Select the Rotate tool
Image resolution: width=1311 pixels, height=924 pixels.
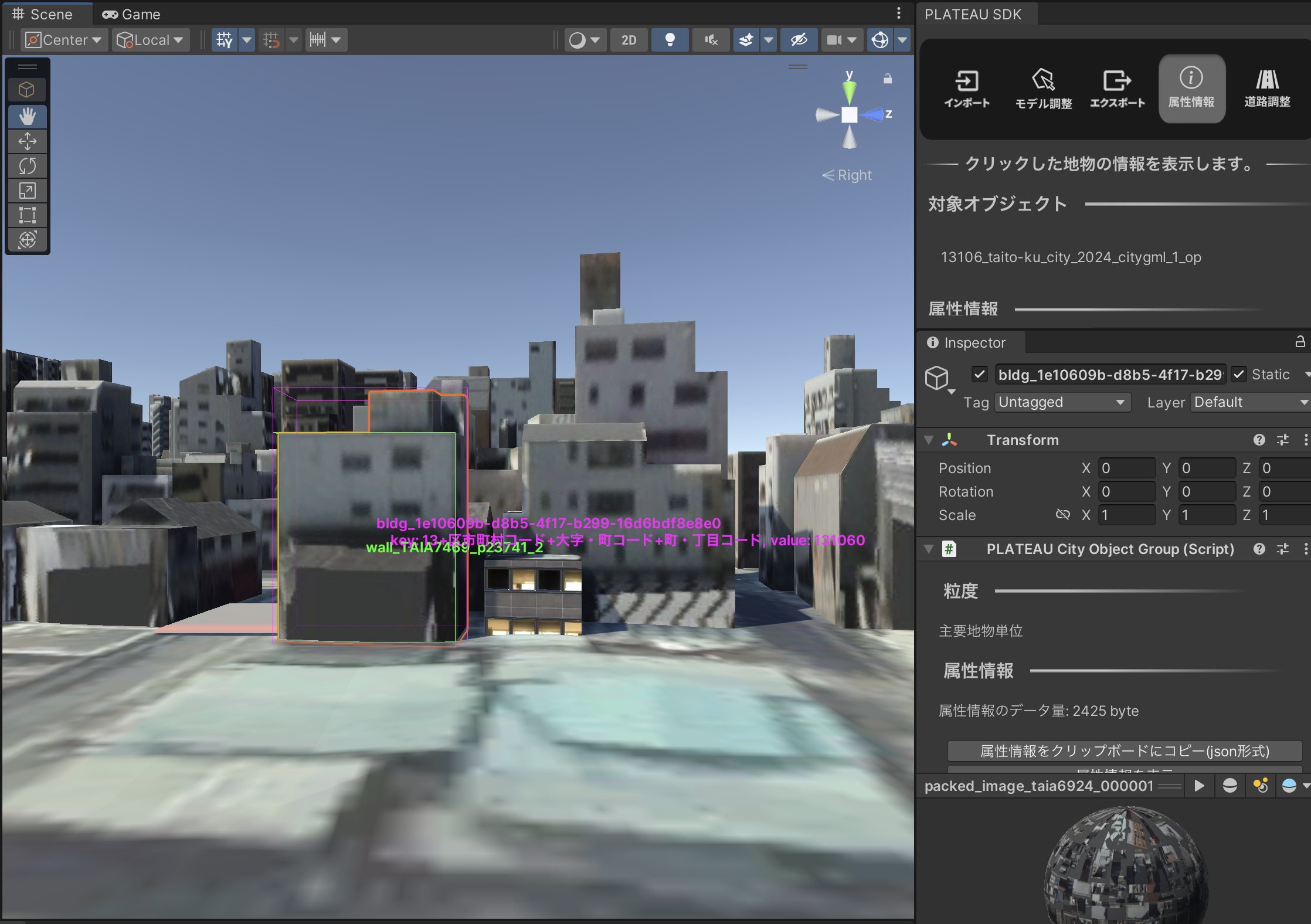pyautogui.click(x=27, y=165)
